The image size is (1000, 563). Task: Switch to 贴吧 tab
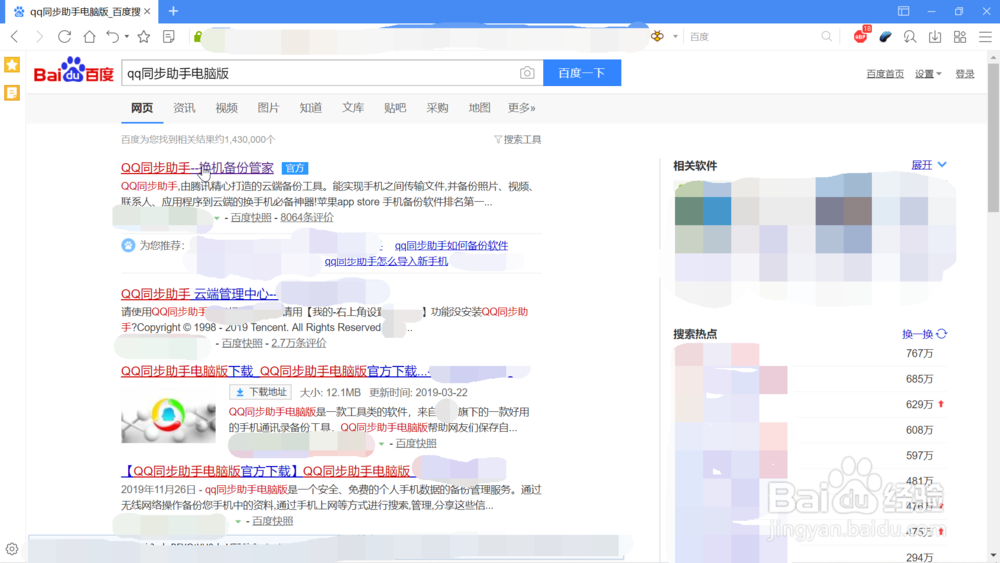tap(395, 108)
